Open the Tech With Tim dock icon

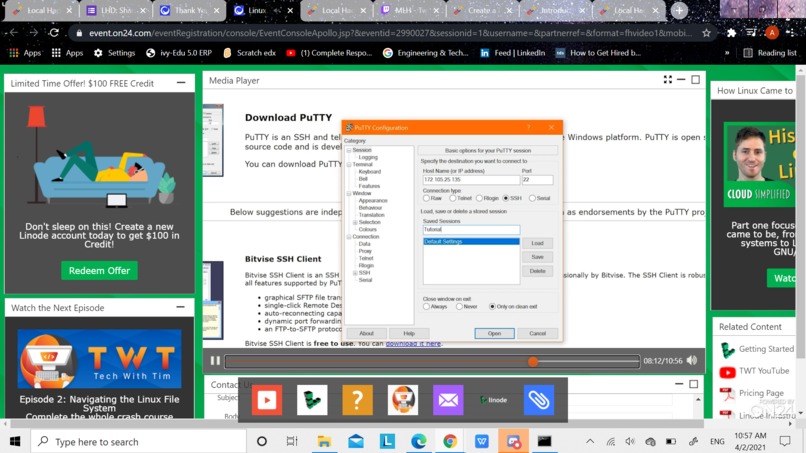[x=402, y=400]
